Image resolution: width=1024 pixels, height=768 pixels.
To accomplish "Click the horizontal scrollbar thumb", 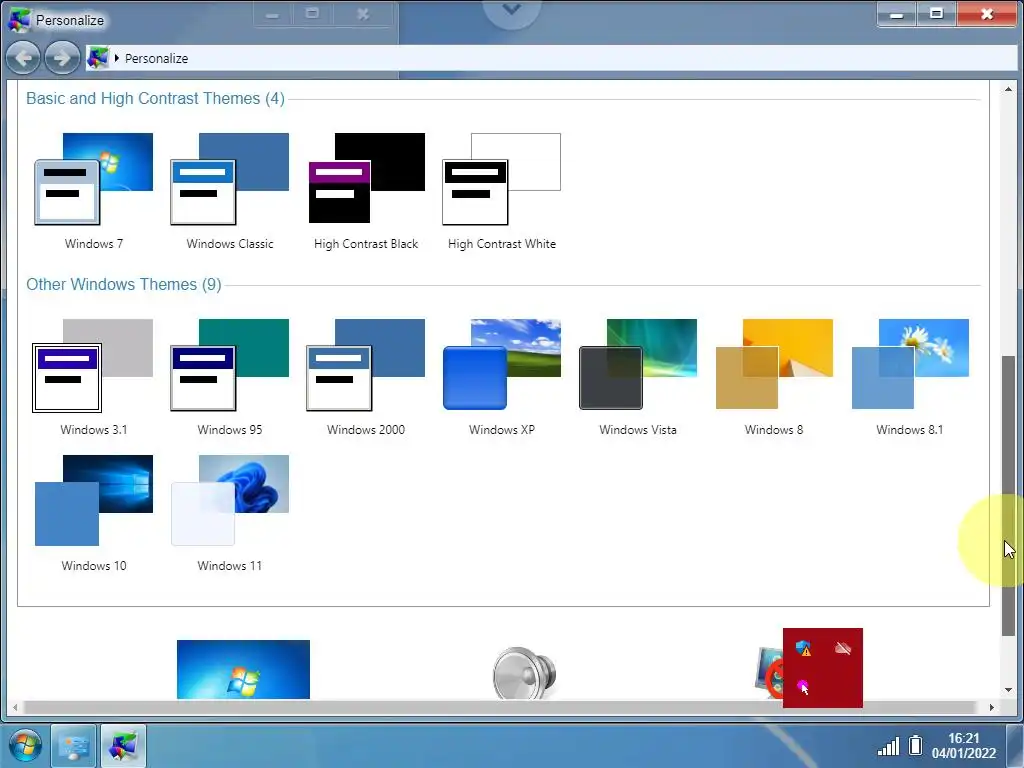I will click(x=499, y=707).
